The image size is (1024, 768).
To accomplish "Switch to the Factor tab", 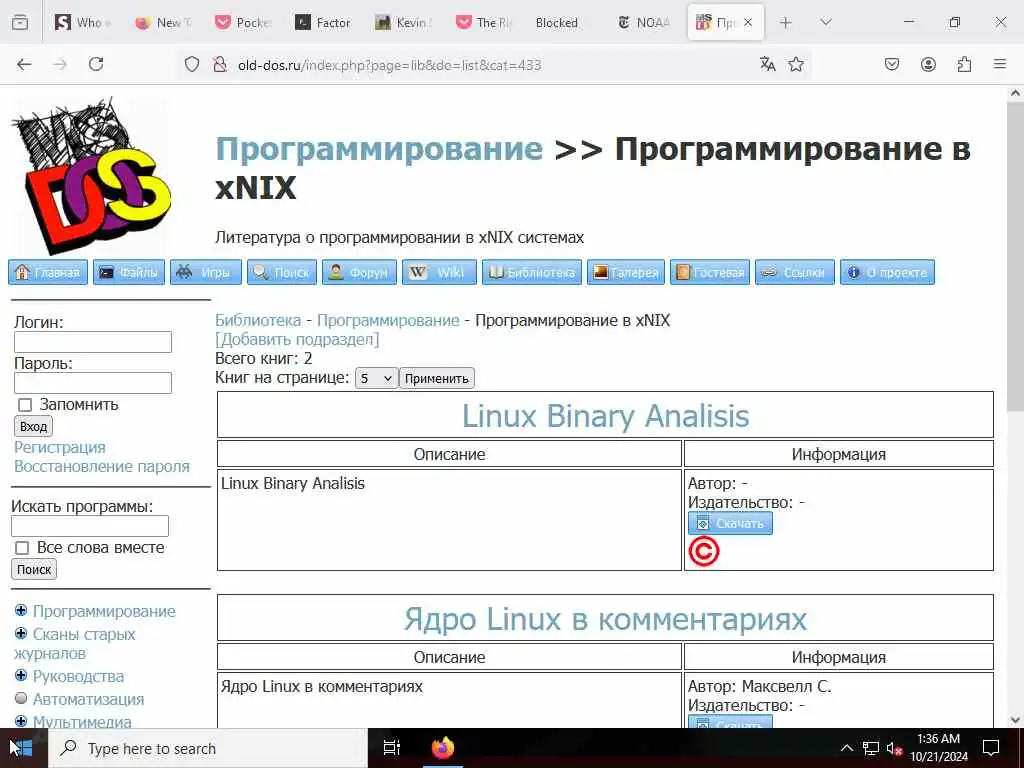I will coord(324,22).
